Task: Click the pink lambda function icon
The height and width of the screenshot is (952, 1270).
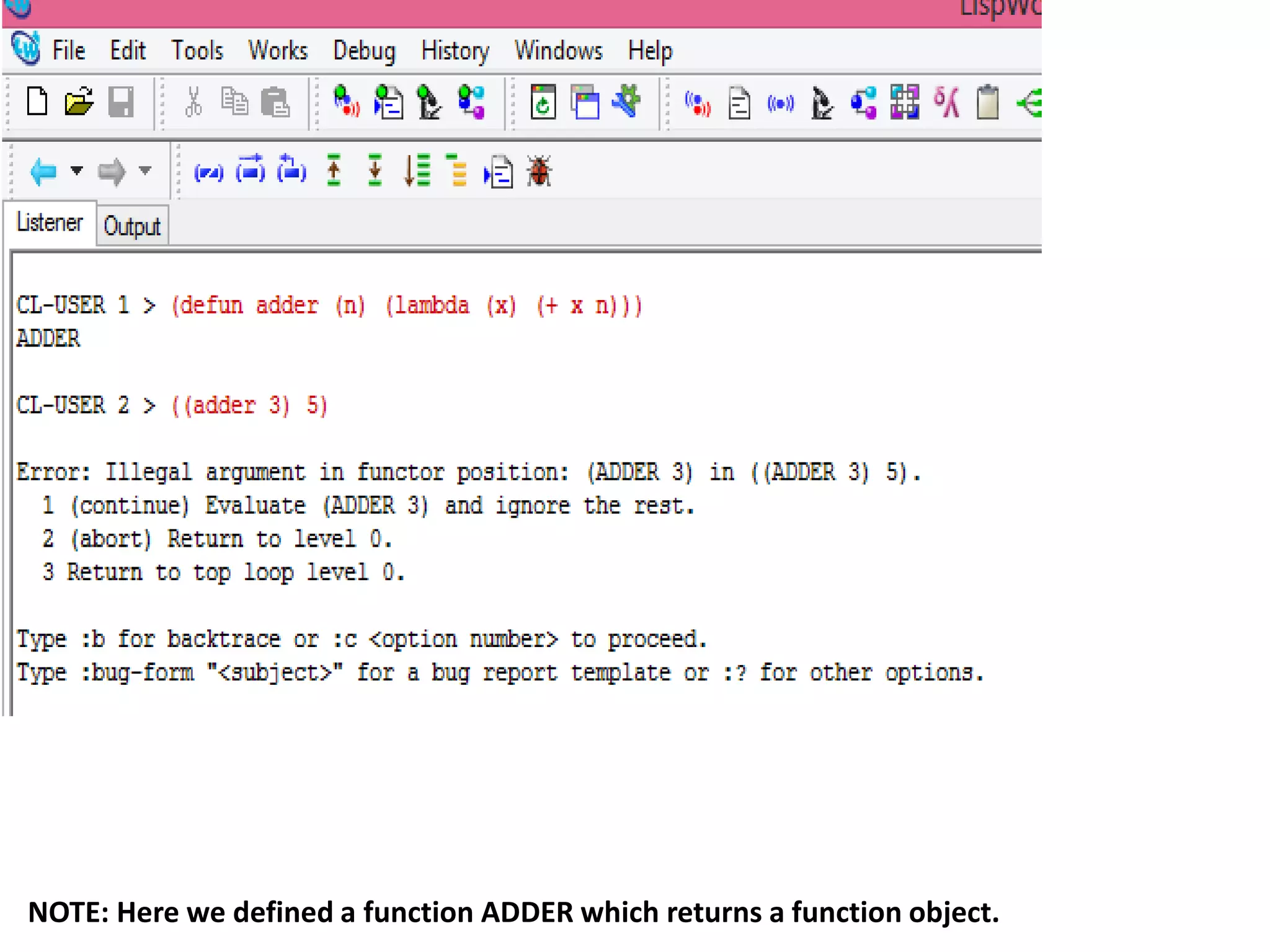Action: pos(946,102)
